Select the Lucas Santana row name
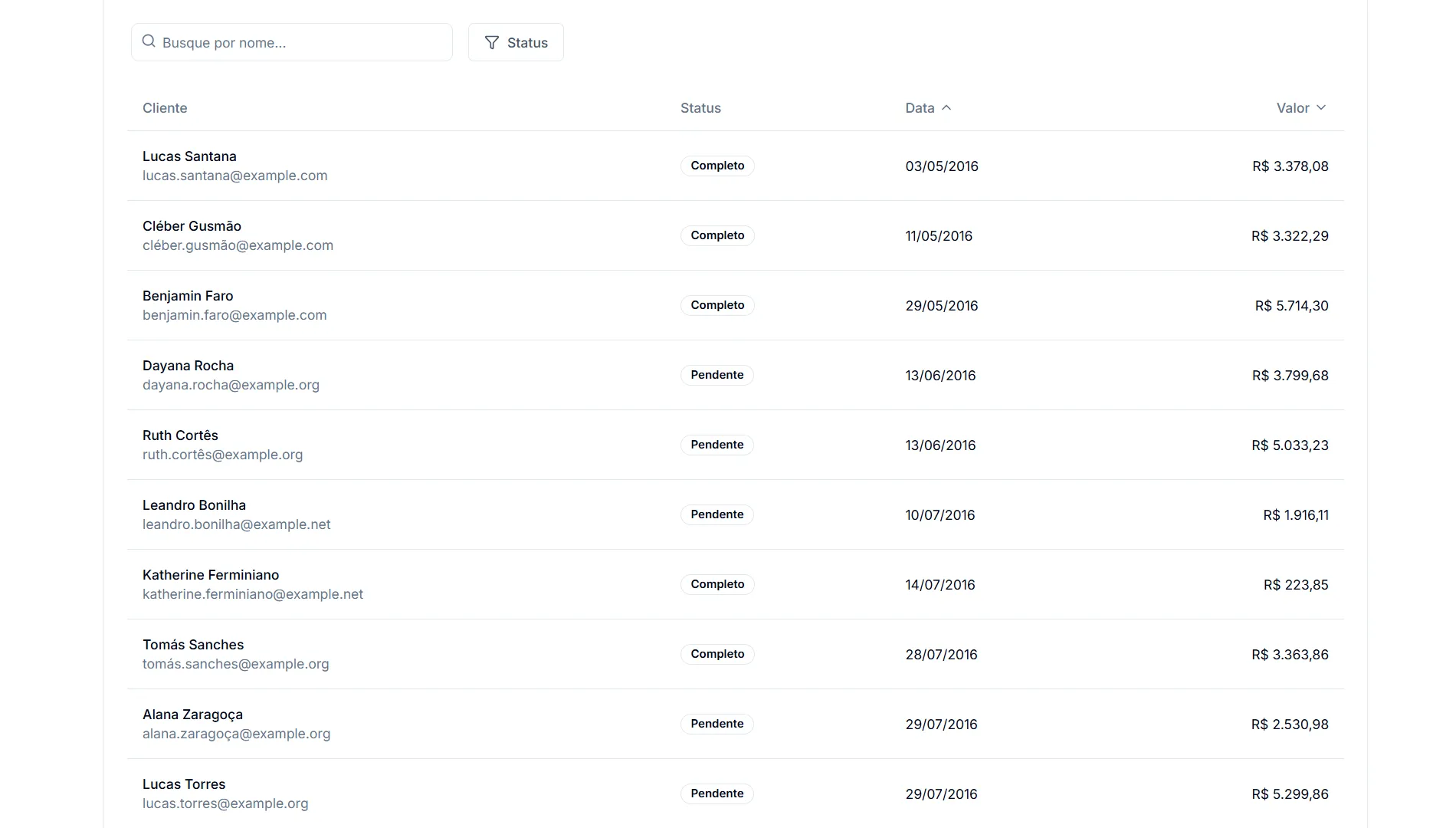The image size is (1456, 828). 189,156
